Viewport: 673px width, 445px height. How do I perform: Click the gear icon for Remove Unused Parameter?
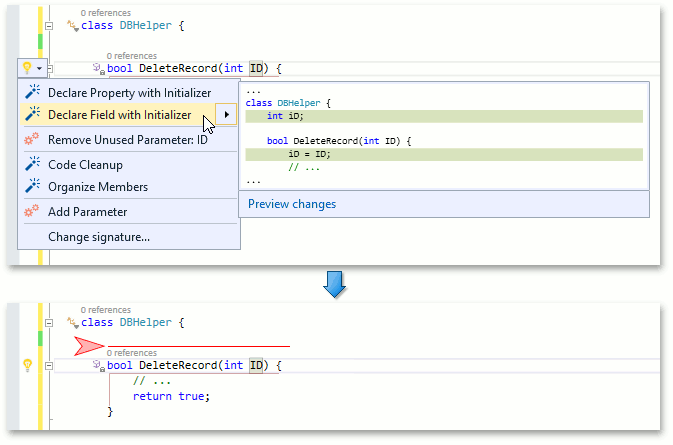click(32, 140)
